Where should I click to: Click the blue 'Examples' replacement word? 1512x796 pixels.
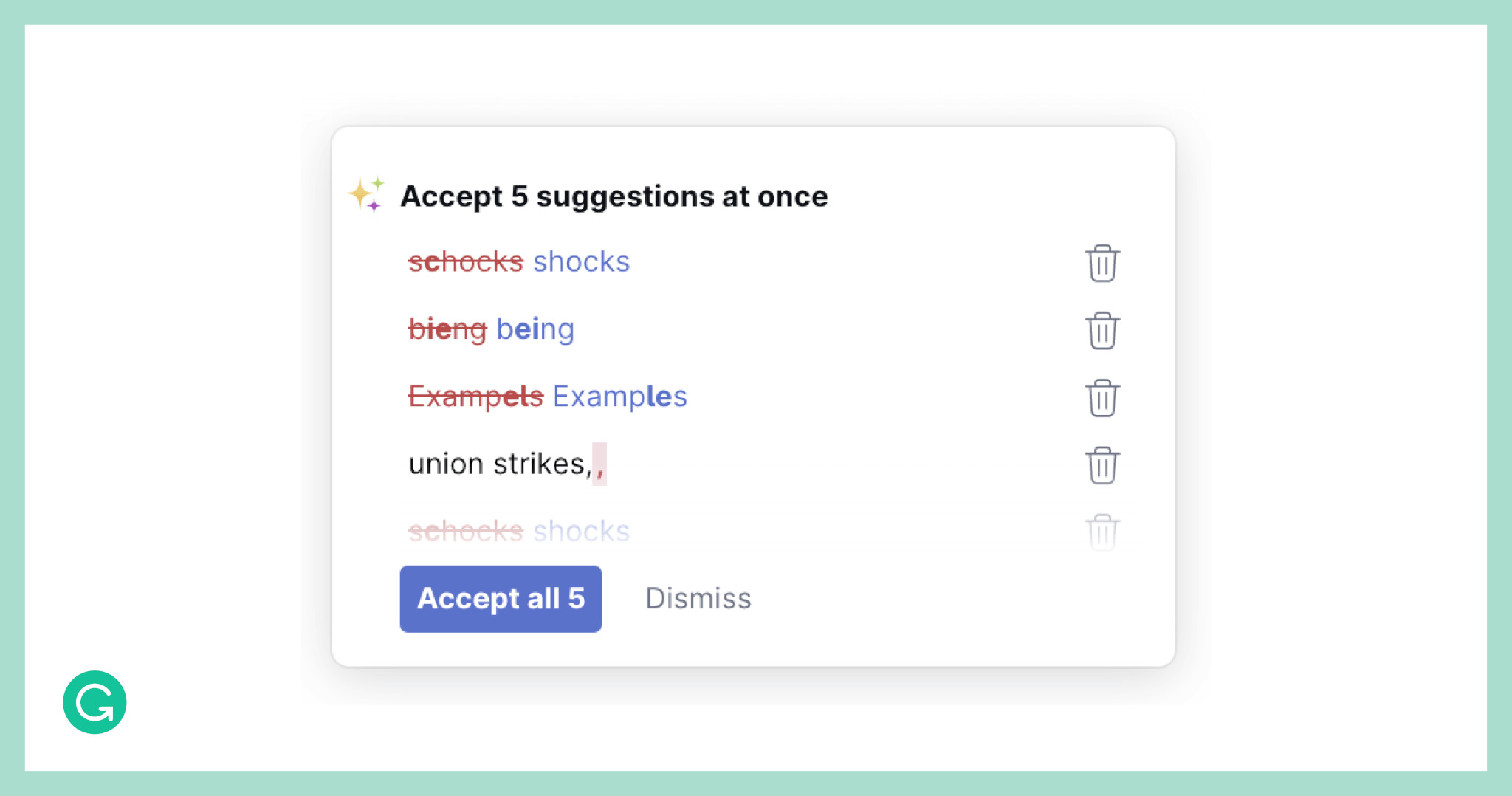click(x=619, y=397)
